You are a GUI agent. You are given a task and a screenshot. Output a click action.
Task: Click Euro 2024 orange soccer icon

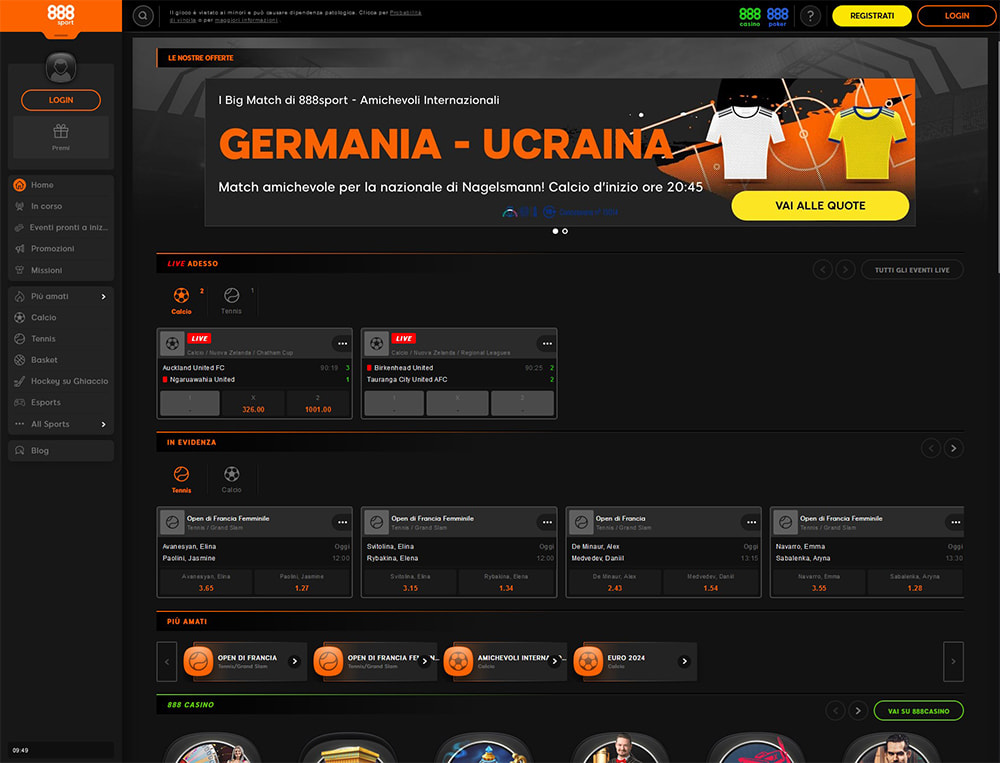click(x=588, y=661)
